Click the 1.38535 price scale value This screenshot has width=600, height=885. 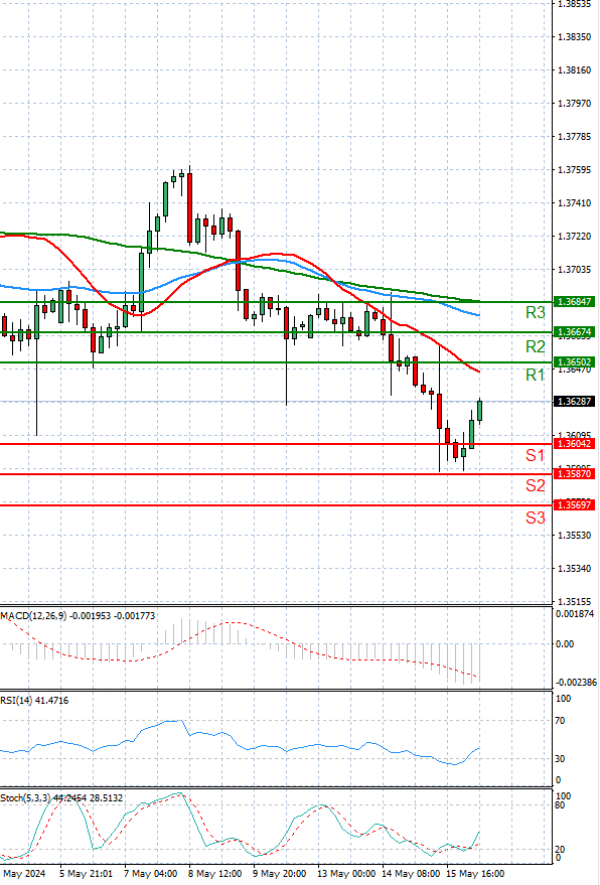[x=574, y=3]
